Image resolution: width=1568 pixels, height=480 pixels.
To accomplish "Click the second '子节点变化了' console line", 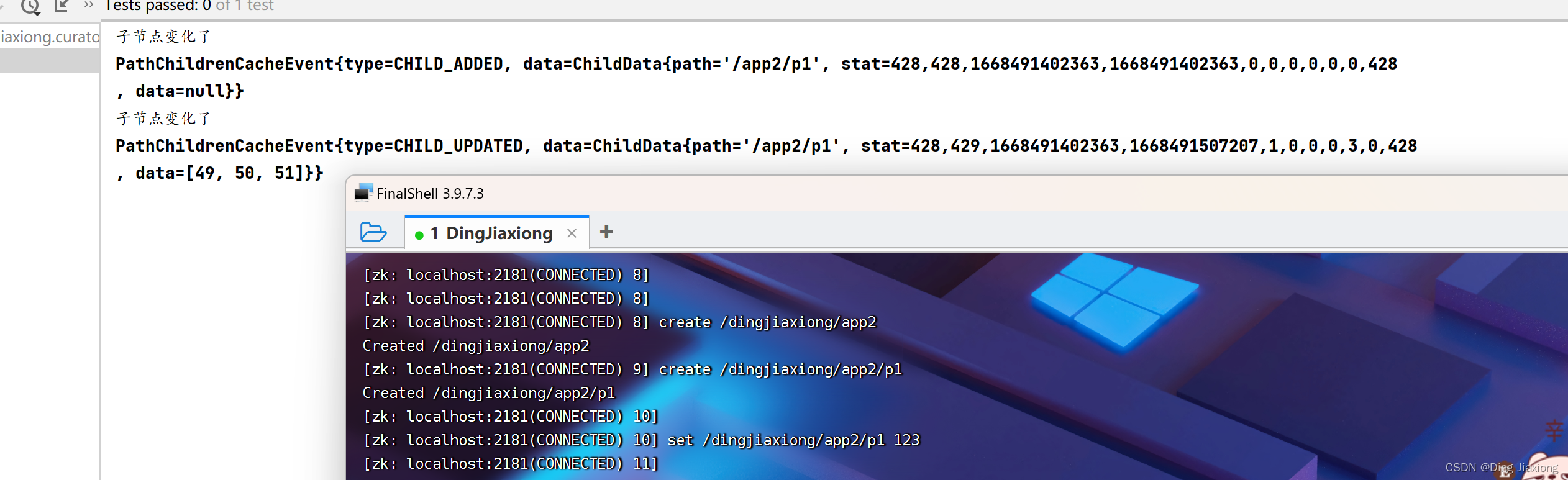I will pos(164,119).
